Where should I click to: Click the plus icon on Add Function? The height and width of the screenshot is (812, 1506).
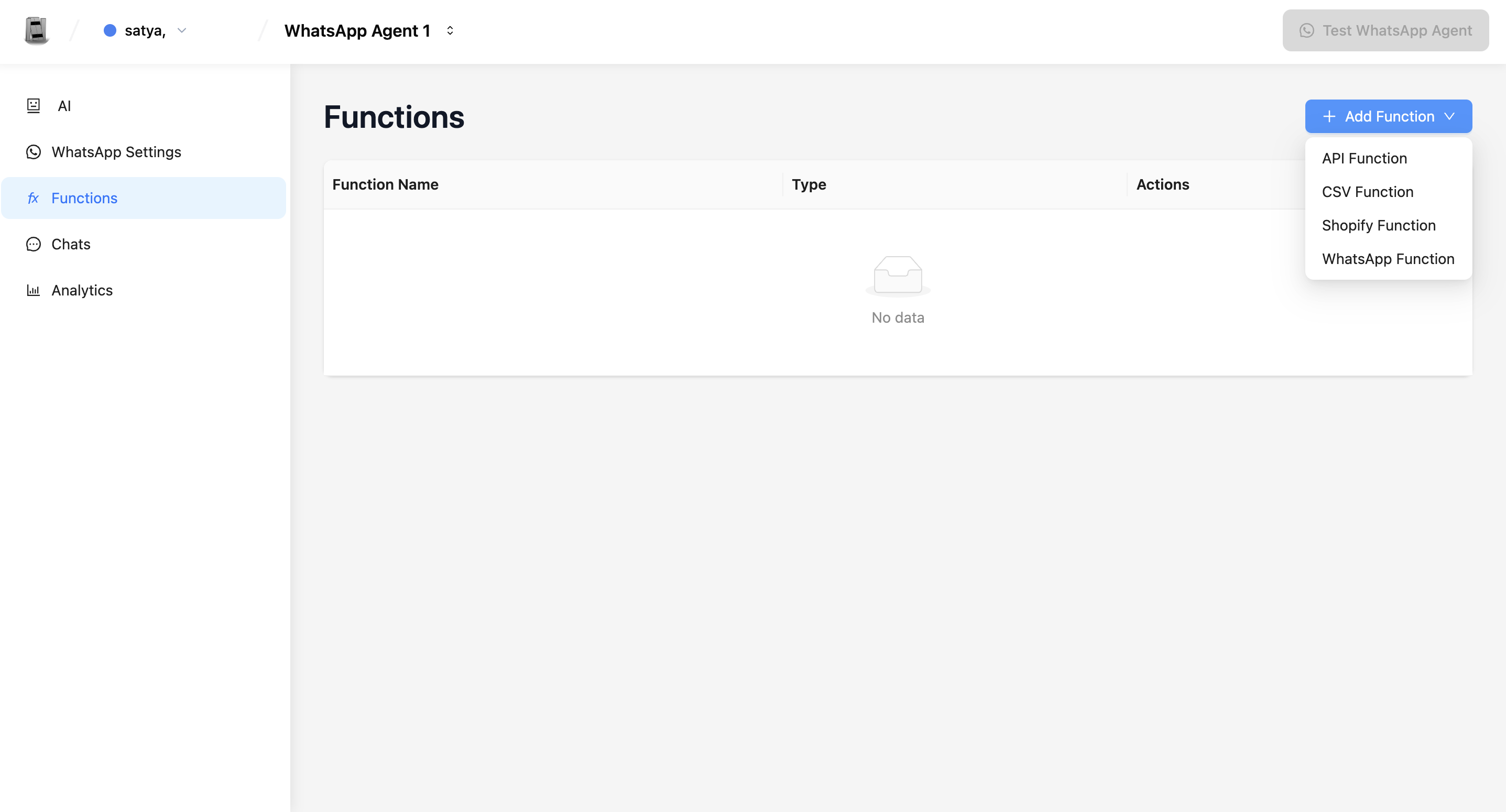(1329, 116)
